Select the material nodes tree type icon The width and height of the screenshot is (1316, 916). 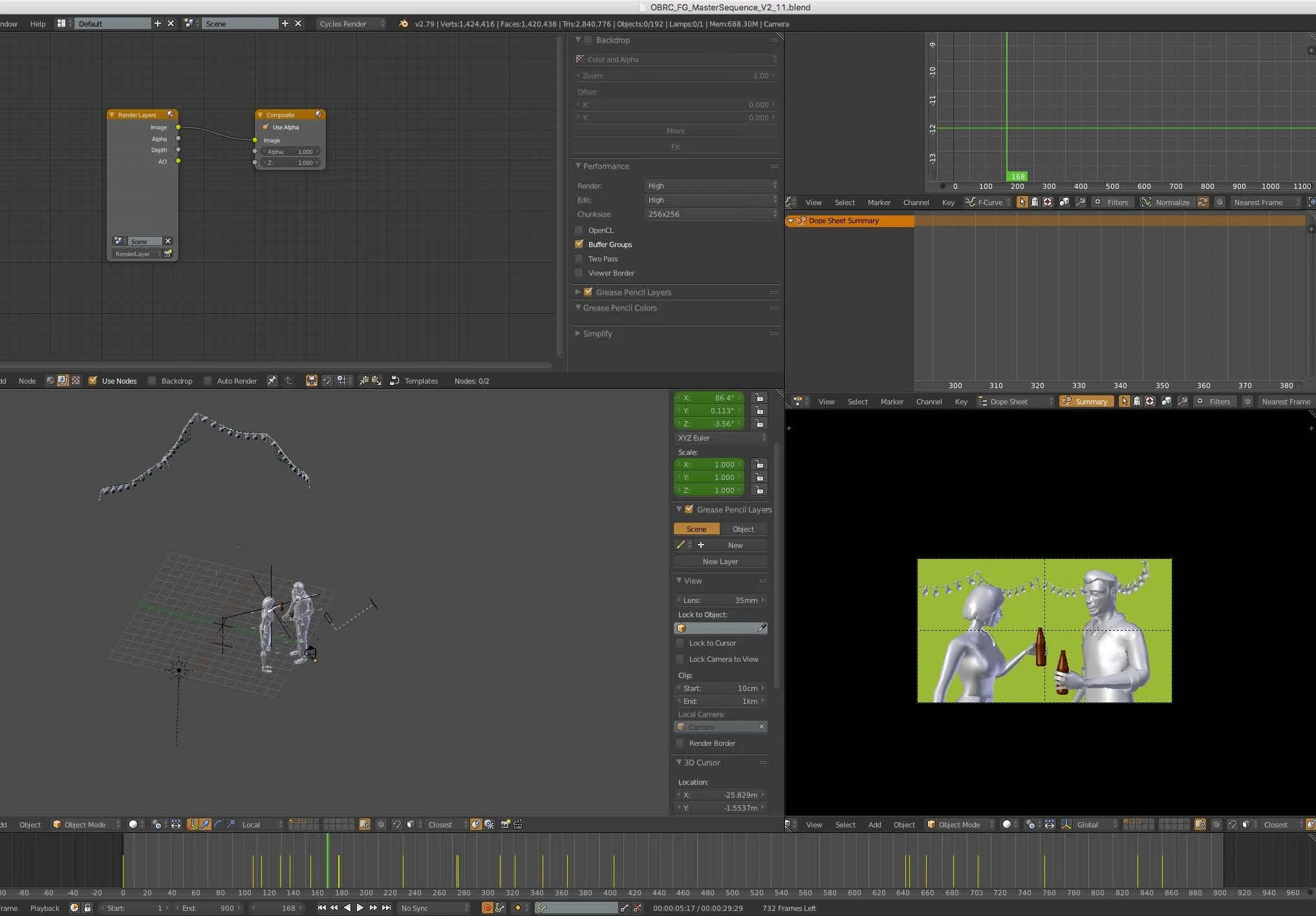(50, 380)
